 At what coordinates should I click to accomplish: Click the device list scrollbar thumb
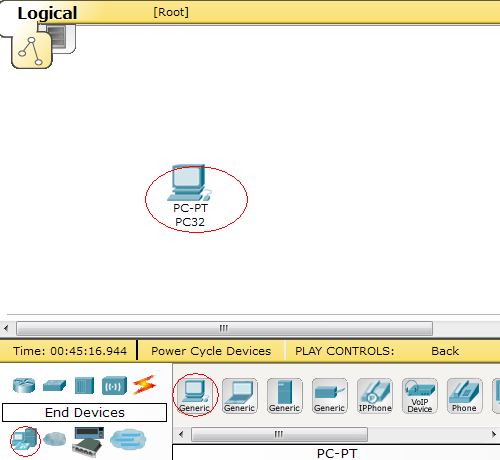279,434
